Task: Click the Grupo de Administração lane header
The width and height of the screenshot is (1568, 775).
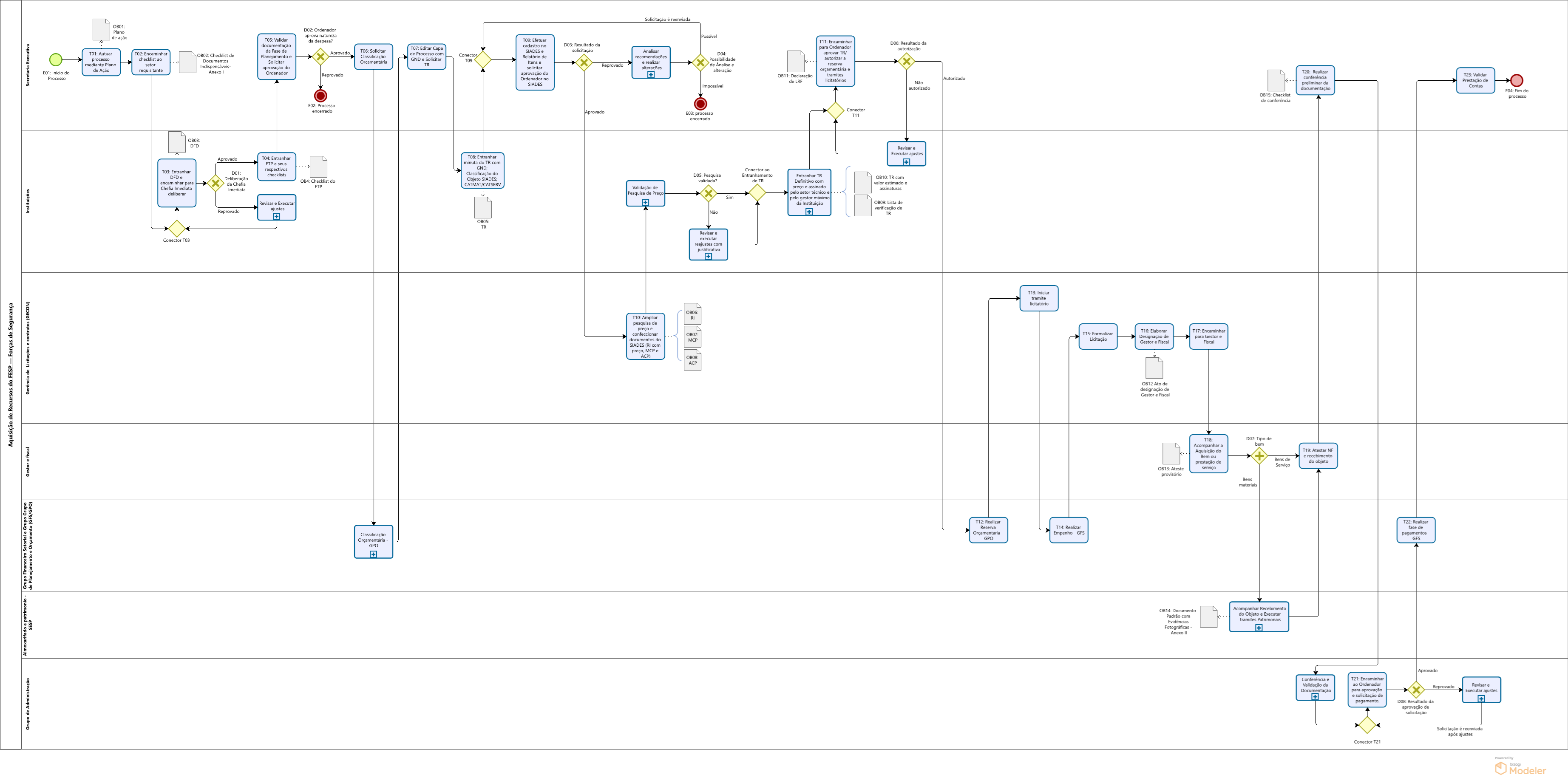Action: pos(27,704)
